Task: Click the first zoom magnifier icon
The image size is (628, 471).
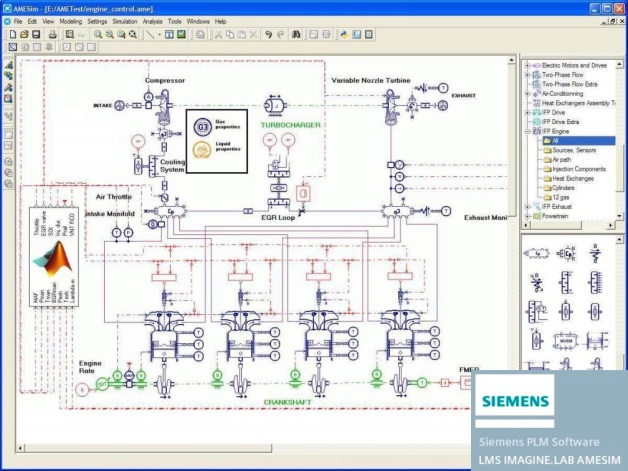Action: 98,35
